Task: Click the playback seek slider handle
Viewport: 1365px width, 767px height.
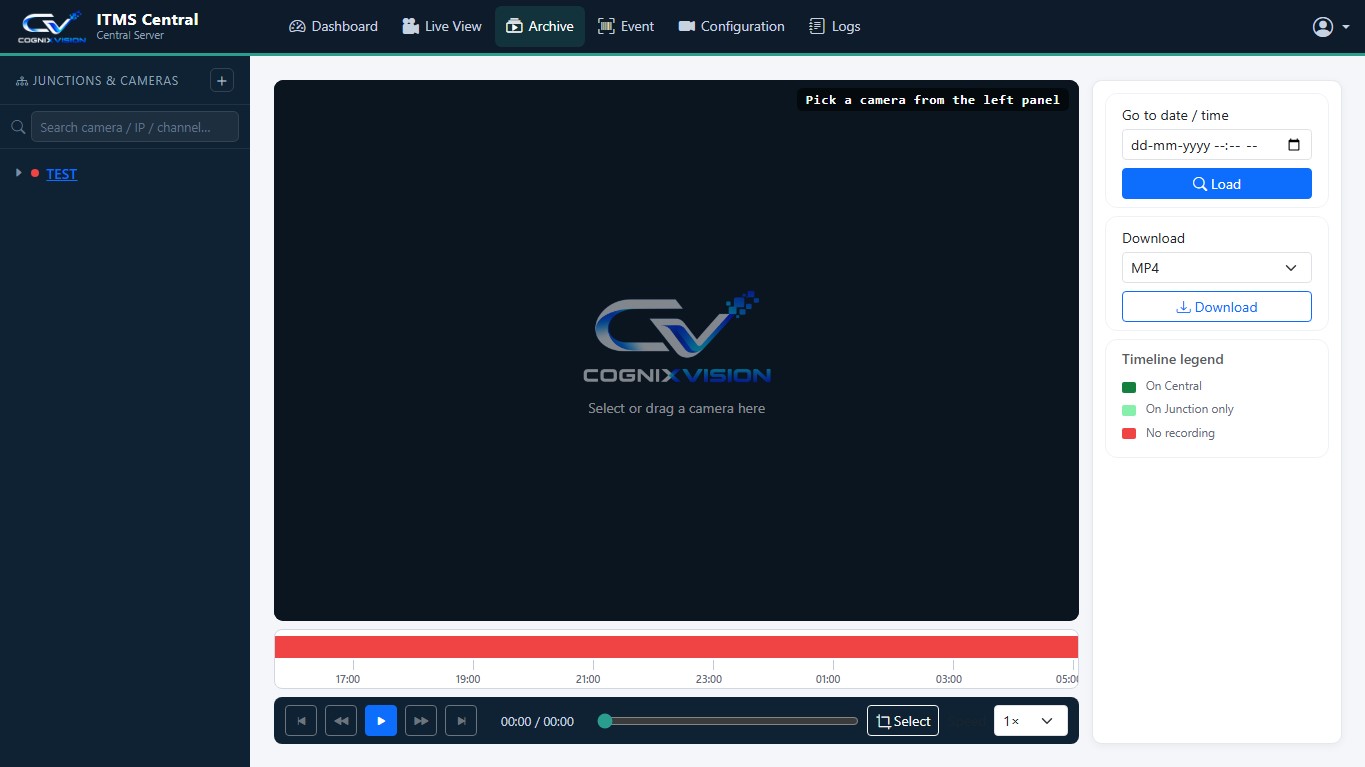Action: coord(605,721)
